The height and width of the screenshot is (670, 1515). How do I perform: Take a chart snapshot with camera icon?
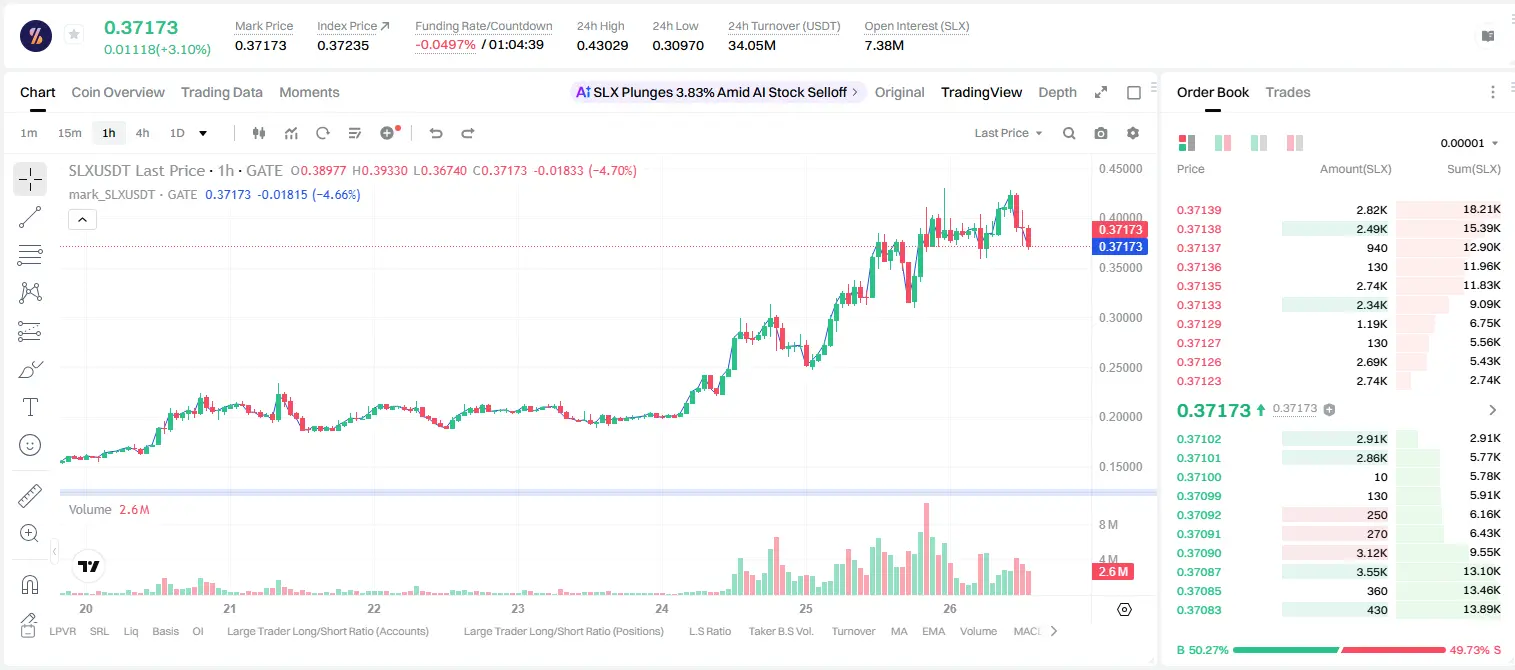click(1101, 133)
